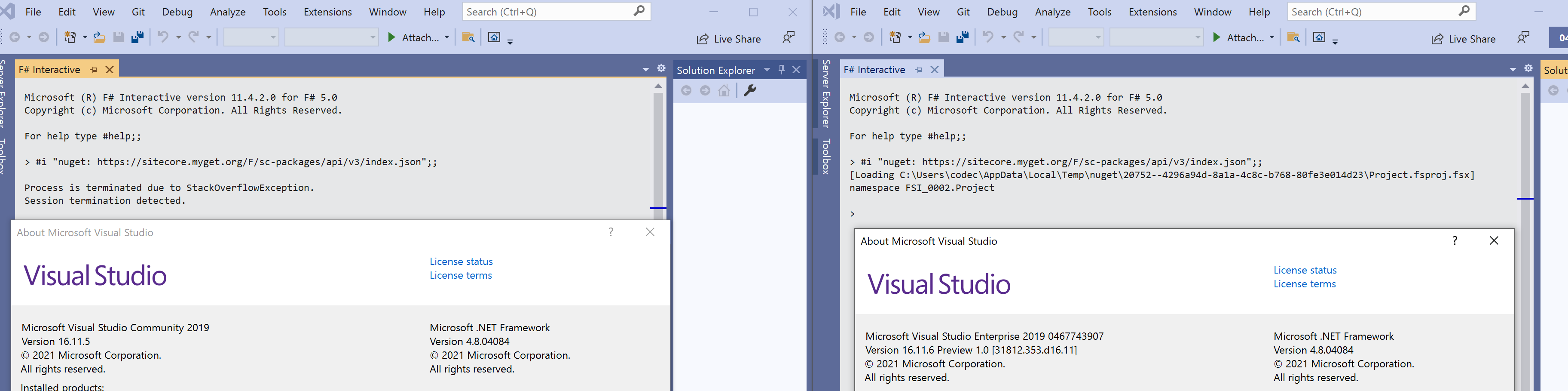Click the Undo icon in the toolbar
The image size is (1568, 391).
(164, 37)
